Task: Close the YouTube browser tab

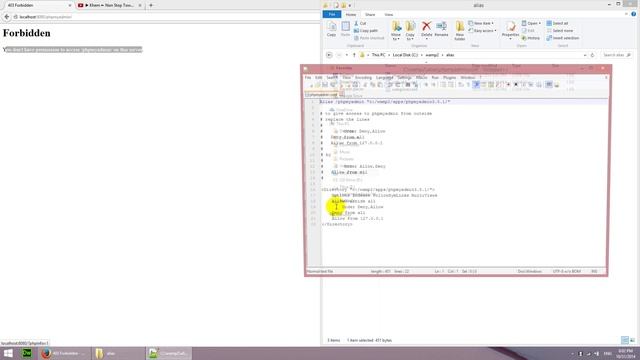Action: 140,5
